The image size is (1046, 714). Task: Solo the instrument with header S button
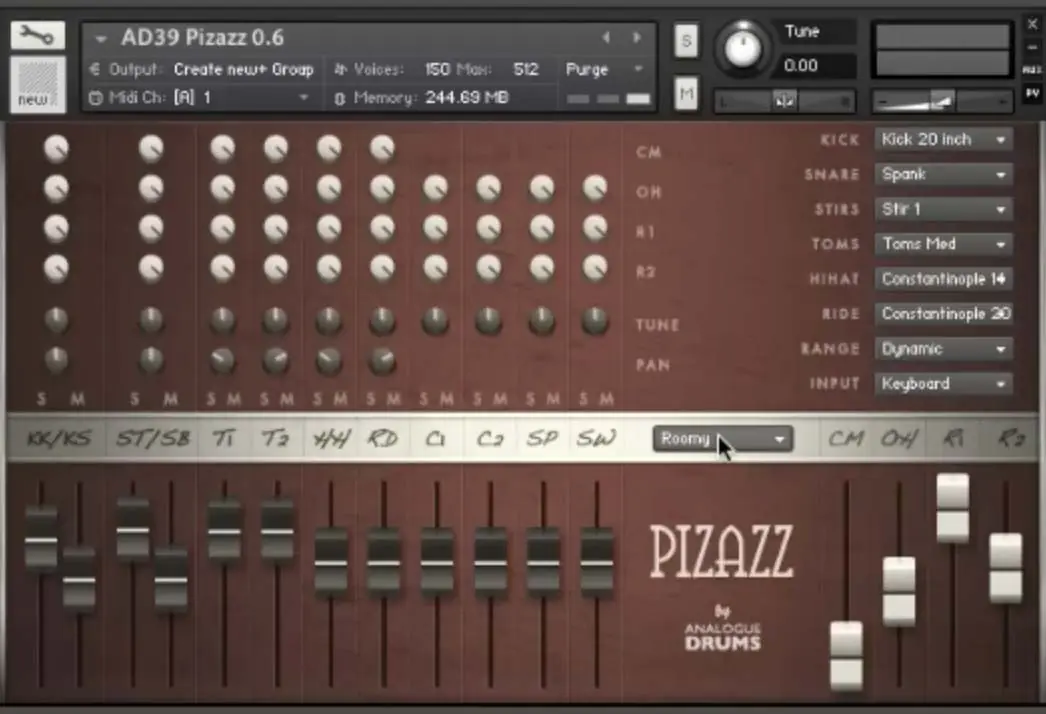686,41
